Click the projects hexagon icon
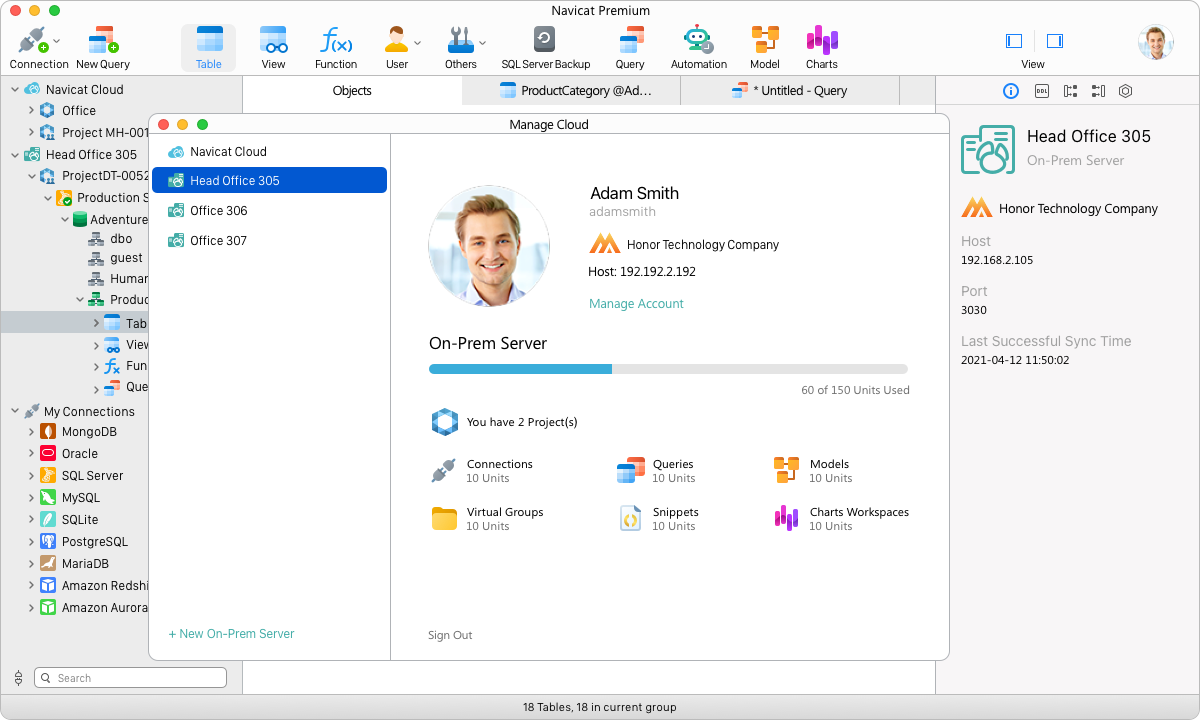Screen dimensions: 1200x720 pos(445,422)
